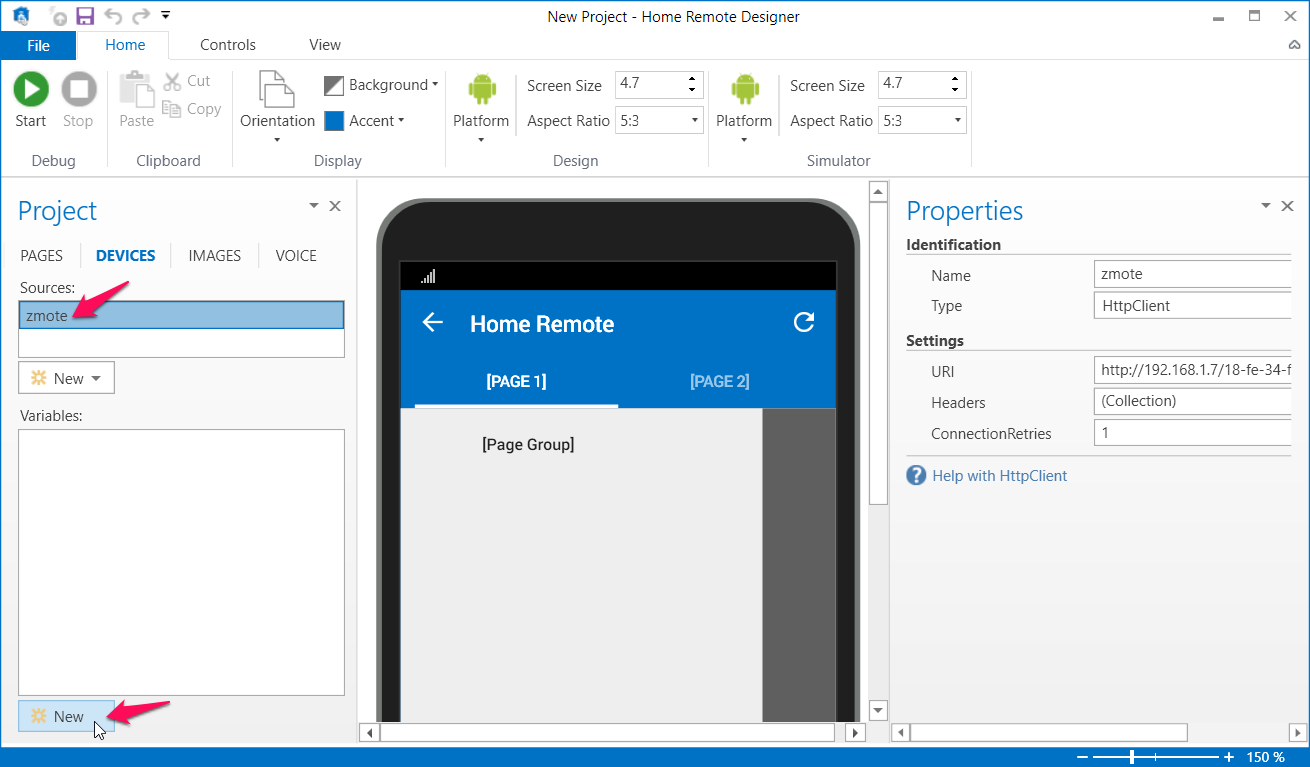Image resolution: width=1310 pixels, height=767 pixels.
Task: Click the zoom in plus button
Action: [1229, 757]
